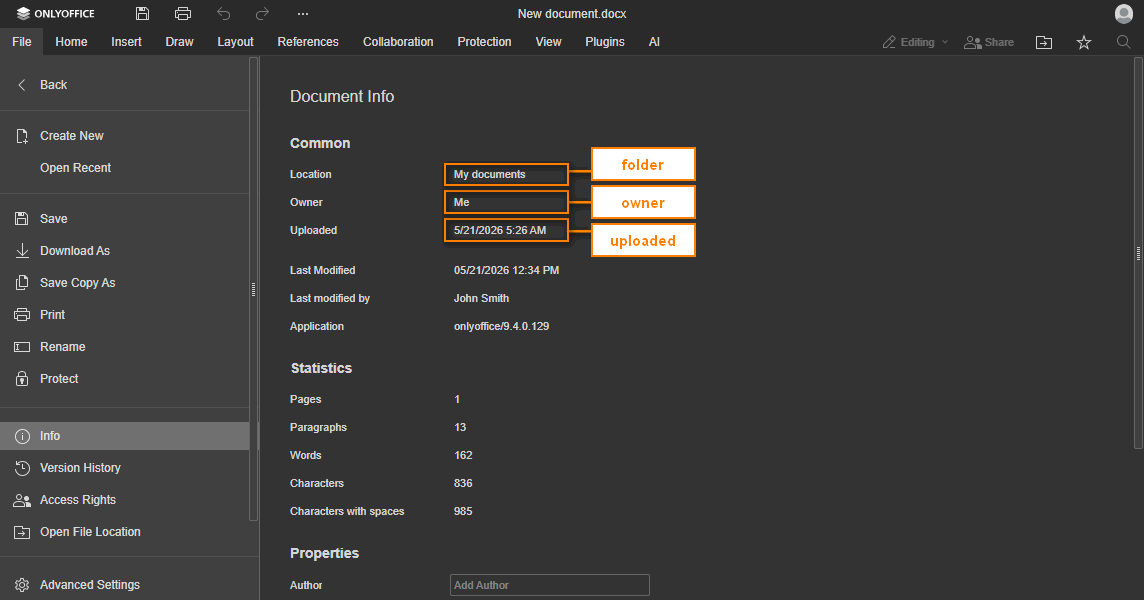Select Rename label in file menu

click(63, 347)
